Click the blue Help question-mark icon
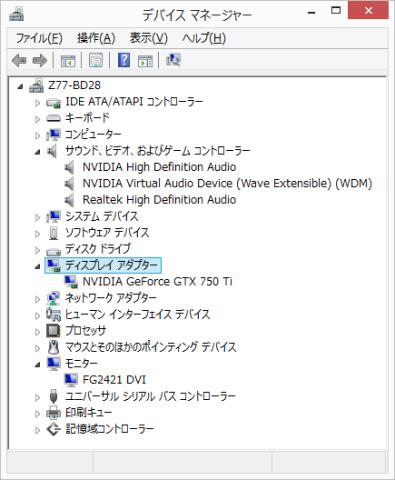The image size is (395, 480). 124,60
